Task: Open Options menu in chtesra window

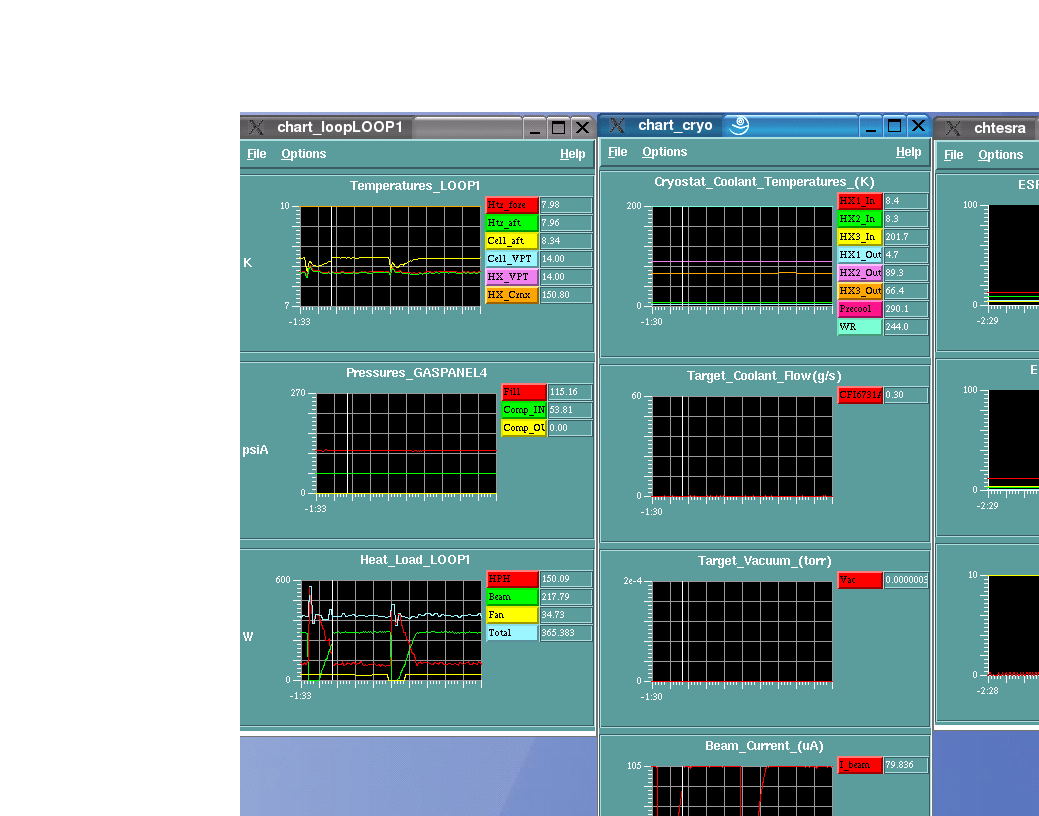Action: tap(1001, 155)
